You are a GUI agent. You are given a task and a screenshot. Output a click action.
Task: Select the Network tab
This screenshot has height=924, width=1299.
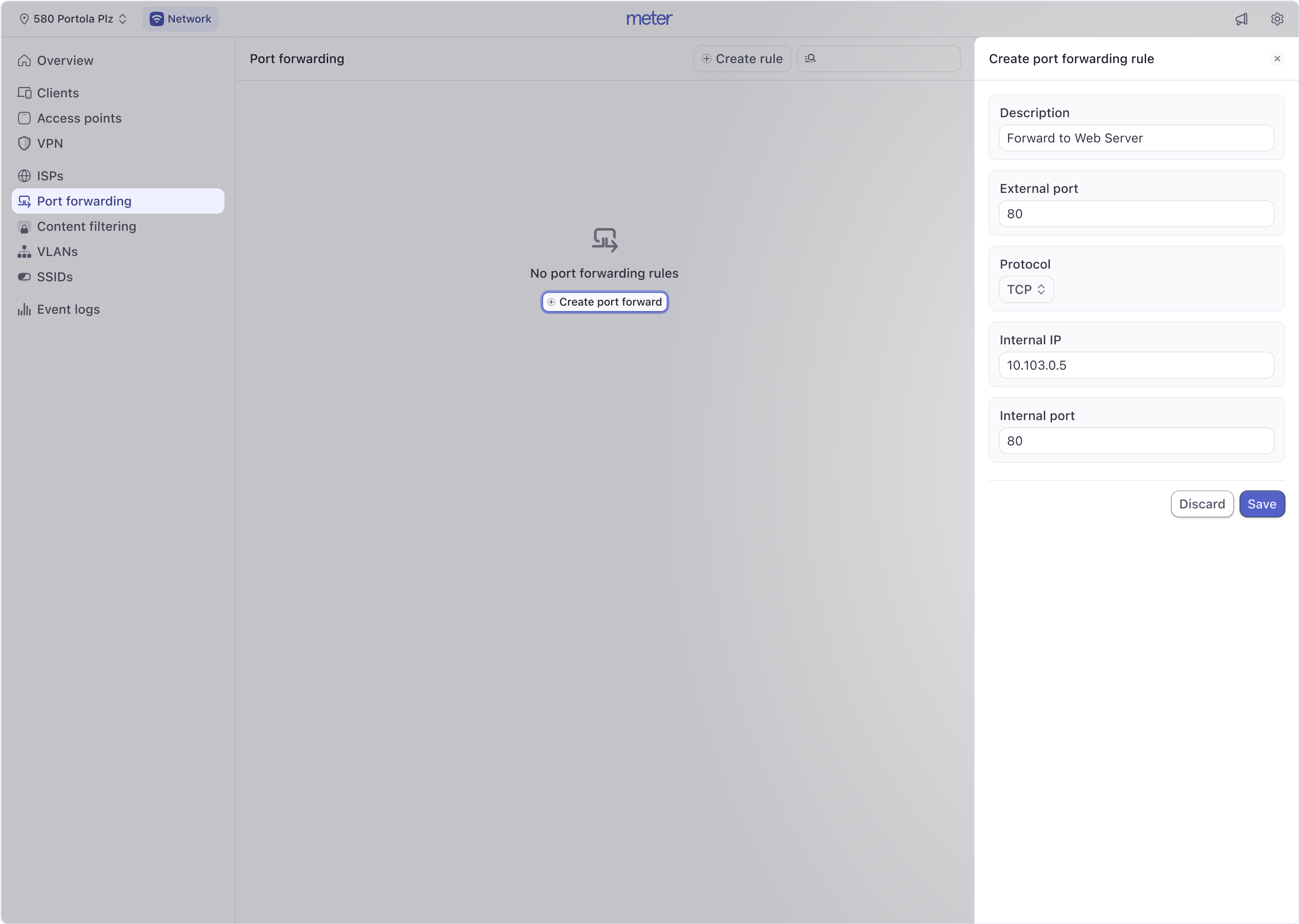[180, 19]
